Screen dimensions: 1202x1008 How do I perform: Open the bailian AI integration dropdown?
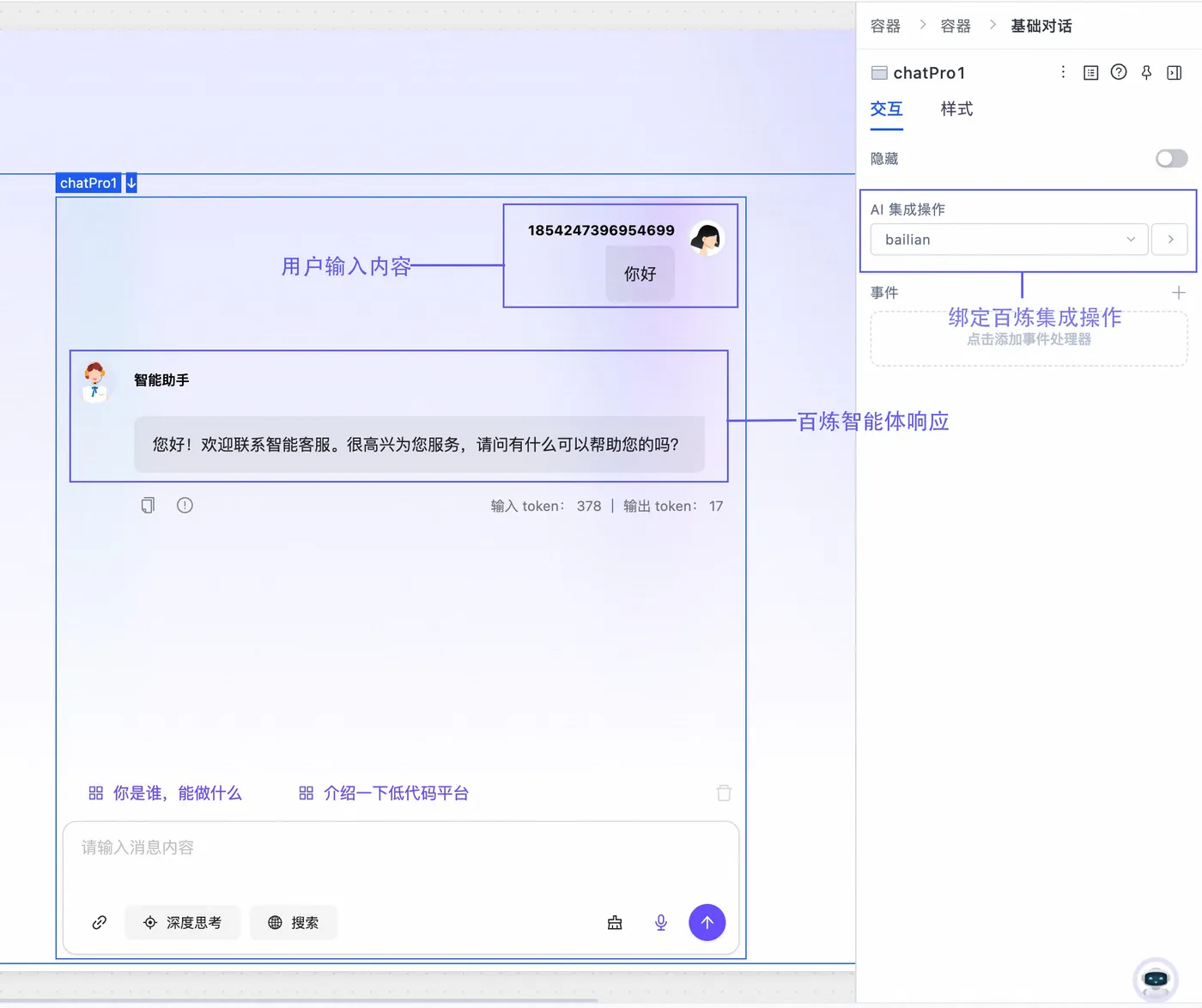[1009, 240]
